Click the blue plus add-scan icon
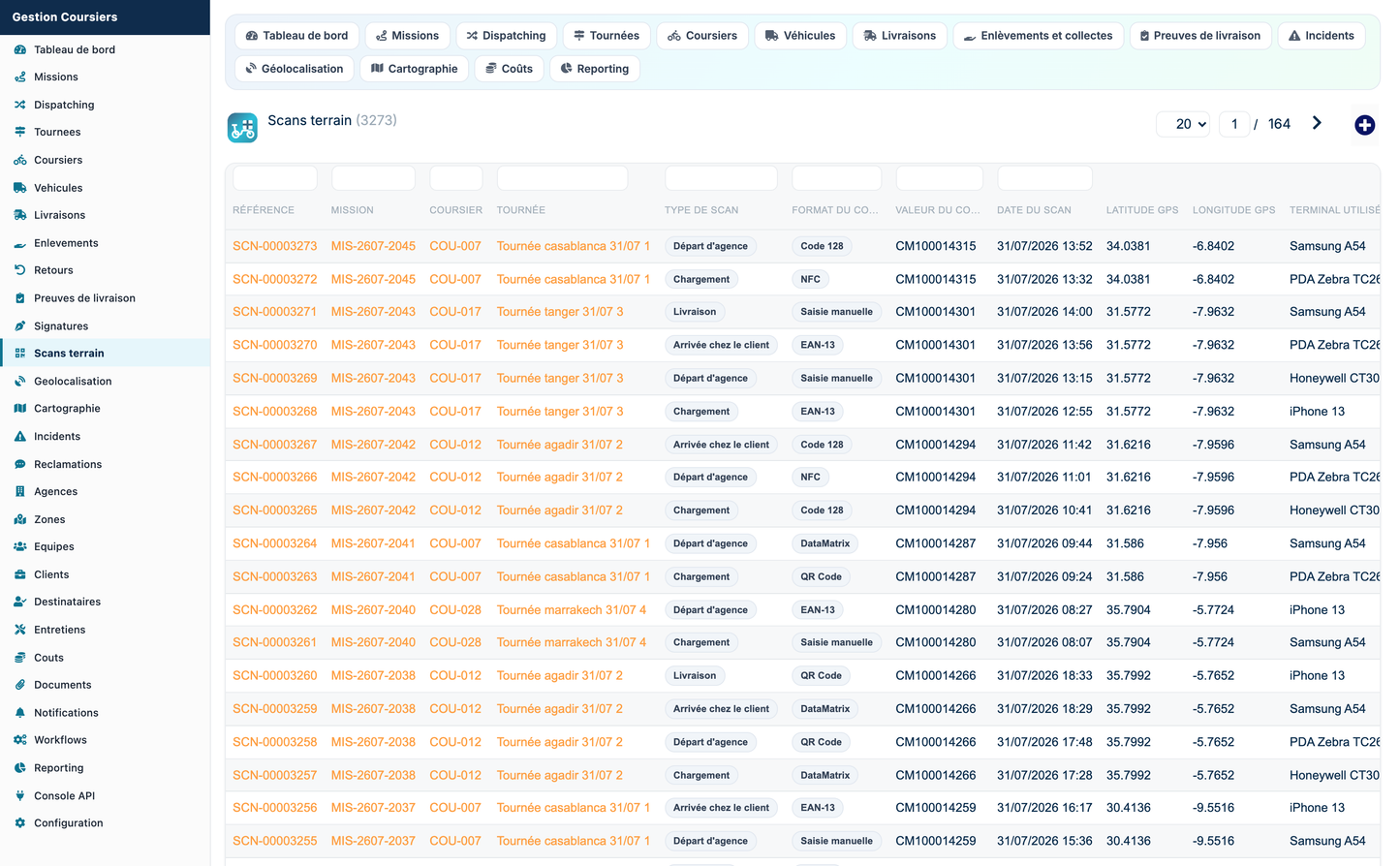The image size is (1400, 866). (1364, 125)
